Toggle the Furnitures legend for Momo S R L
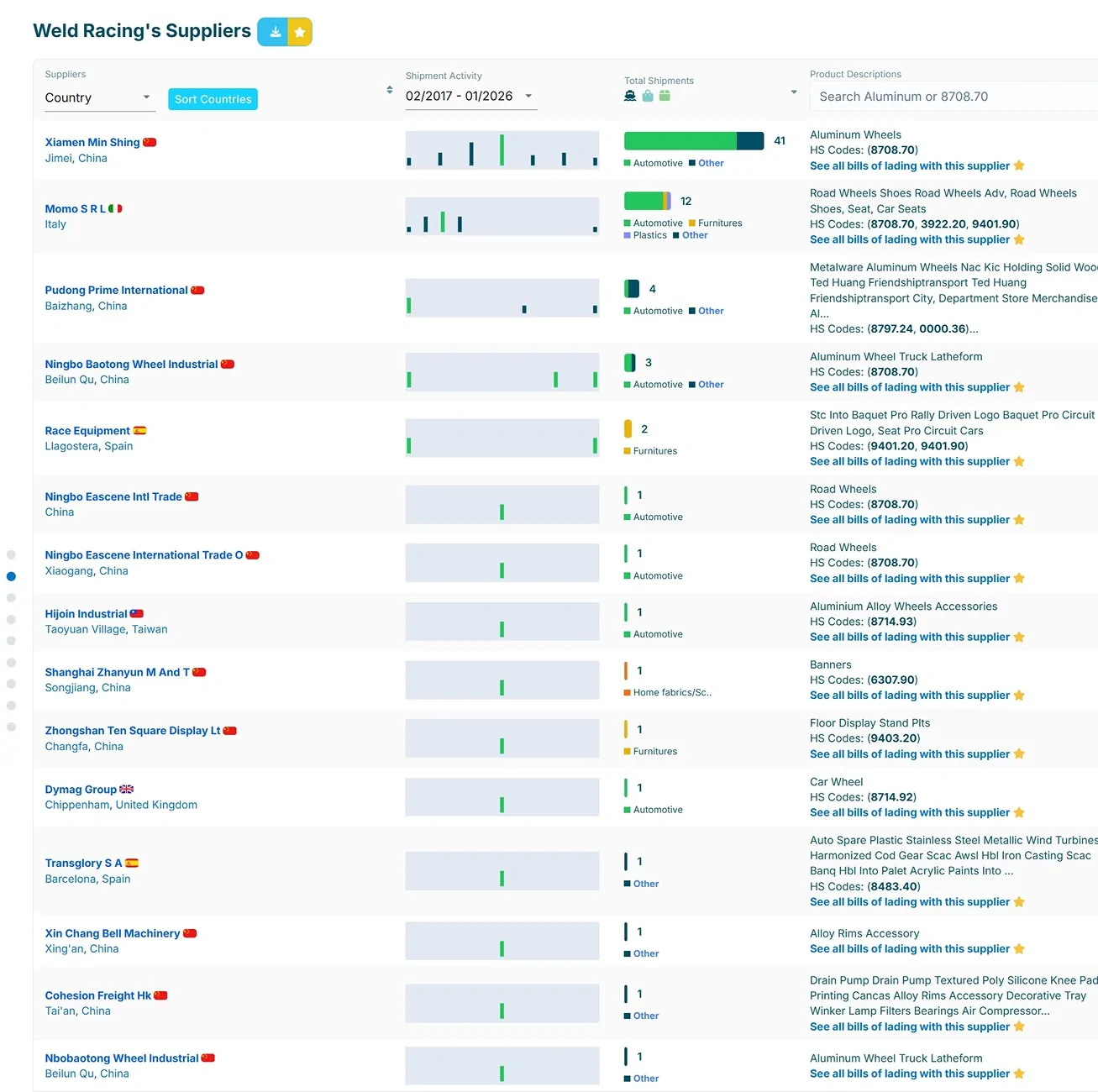The width and height of the screenshot is (1098, 1092). point(715,223)
